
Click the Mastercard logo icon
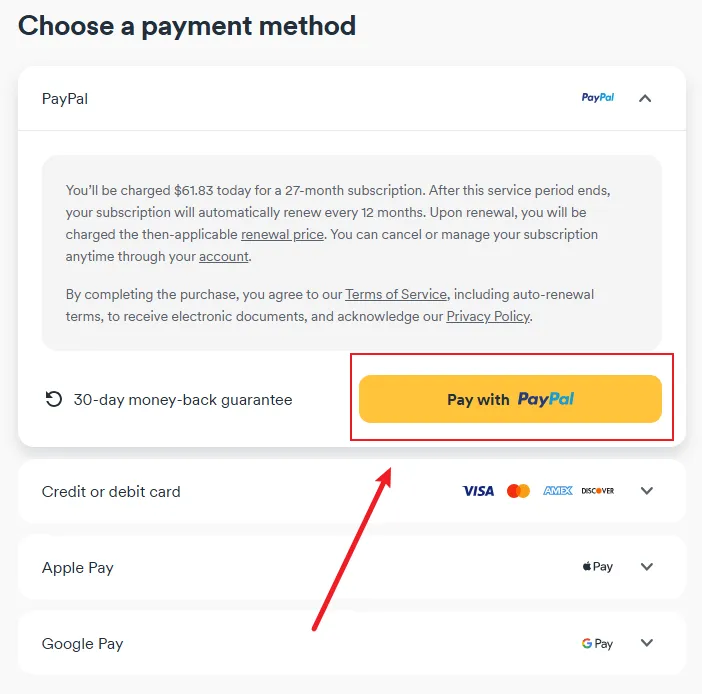(518, 491)
